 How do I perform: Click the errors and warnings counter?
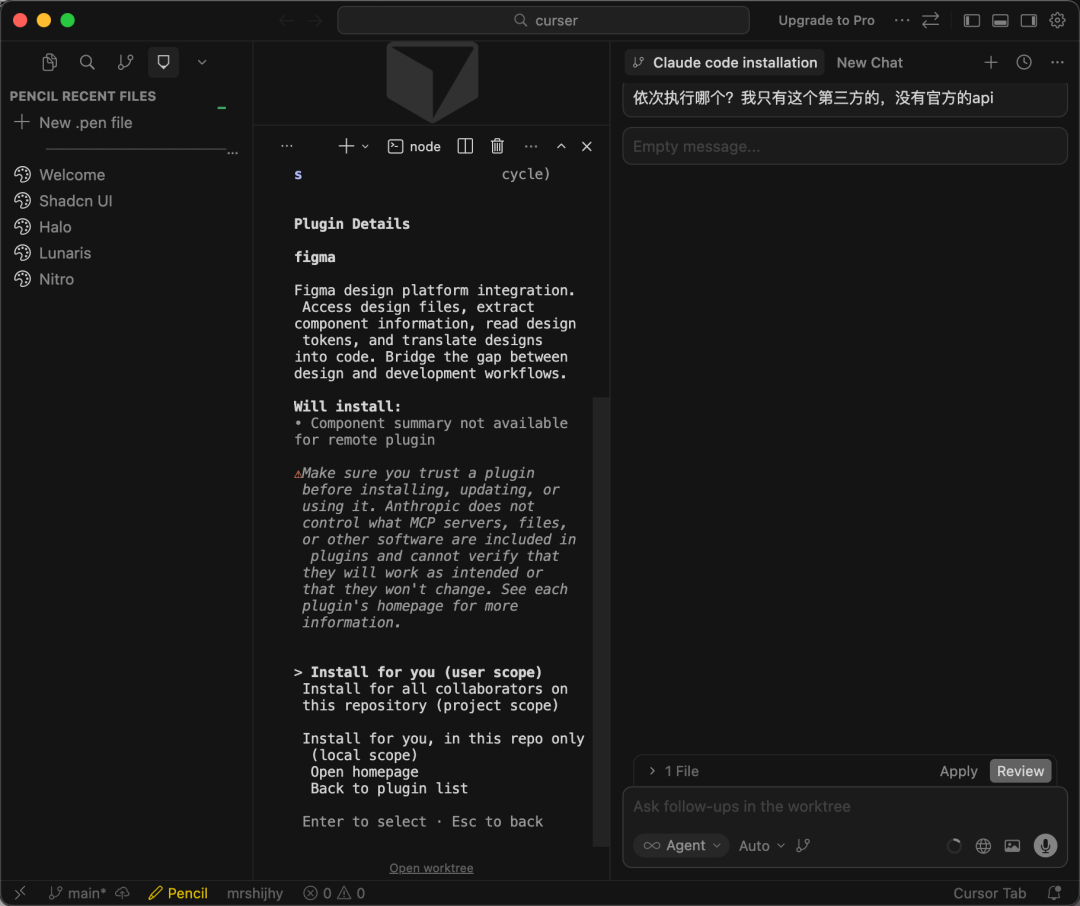point(334,893)
